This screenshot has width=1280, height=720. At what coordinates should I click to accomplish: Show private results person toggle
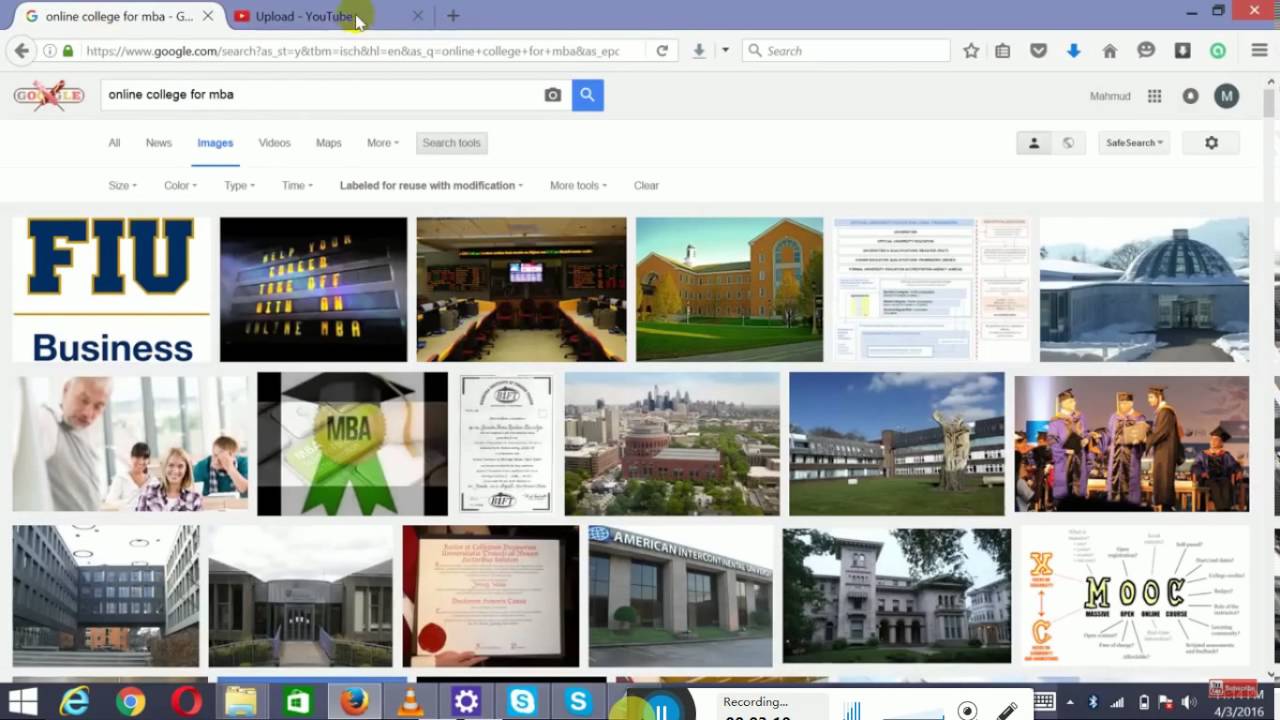coord(1034,143)
